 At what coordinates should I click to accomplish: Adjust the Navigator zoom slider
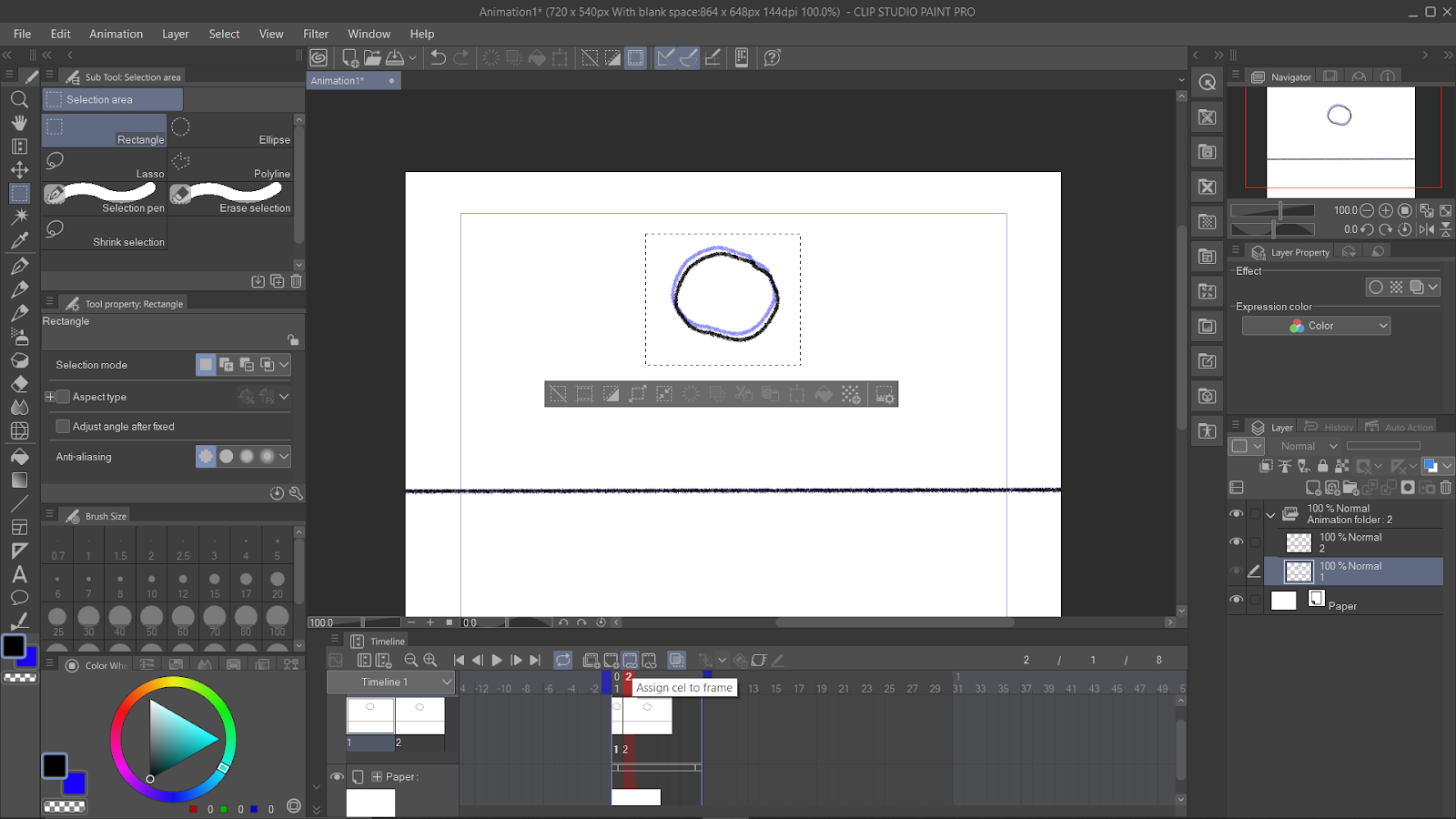[x=1273, y=210]
